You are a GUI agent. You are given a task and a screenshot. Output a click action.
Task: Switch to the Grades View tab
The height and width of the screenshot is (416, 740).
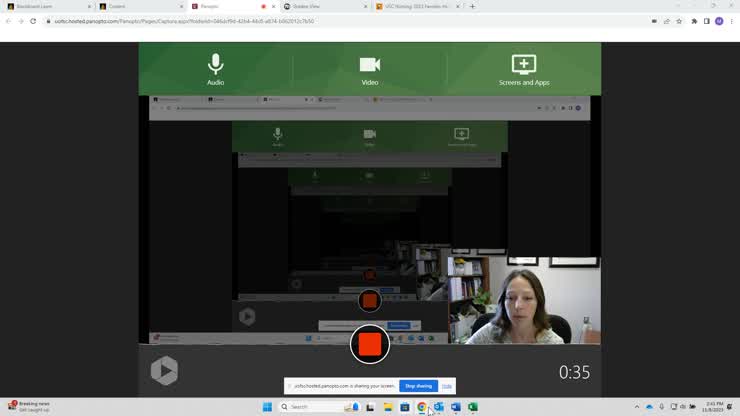[325, 6]
